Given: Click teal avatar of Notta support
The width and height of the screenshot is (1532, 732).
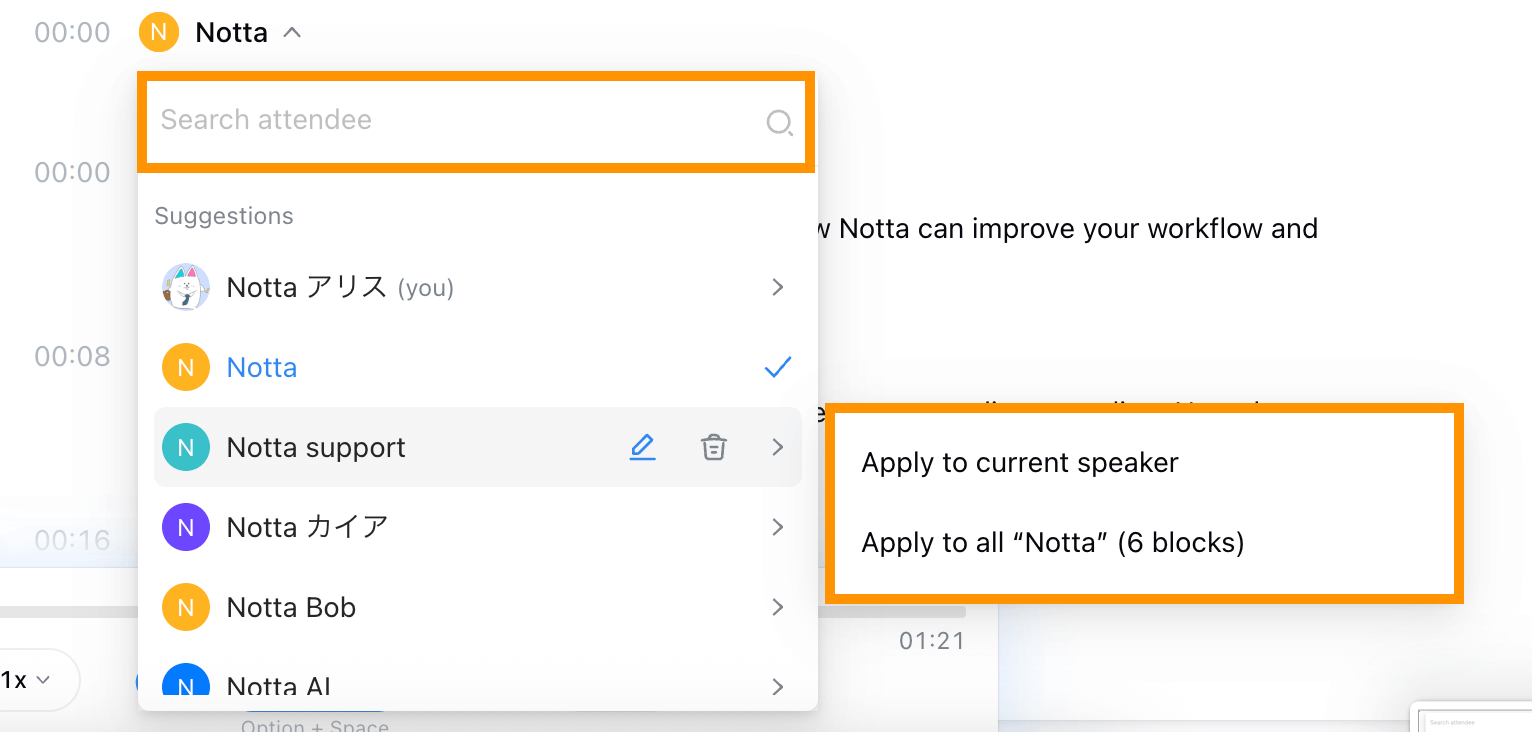Looking at the screenshot, I should pos(186,447).
